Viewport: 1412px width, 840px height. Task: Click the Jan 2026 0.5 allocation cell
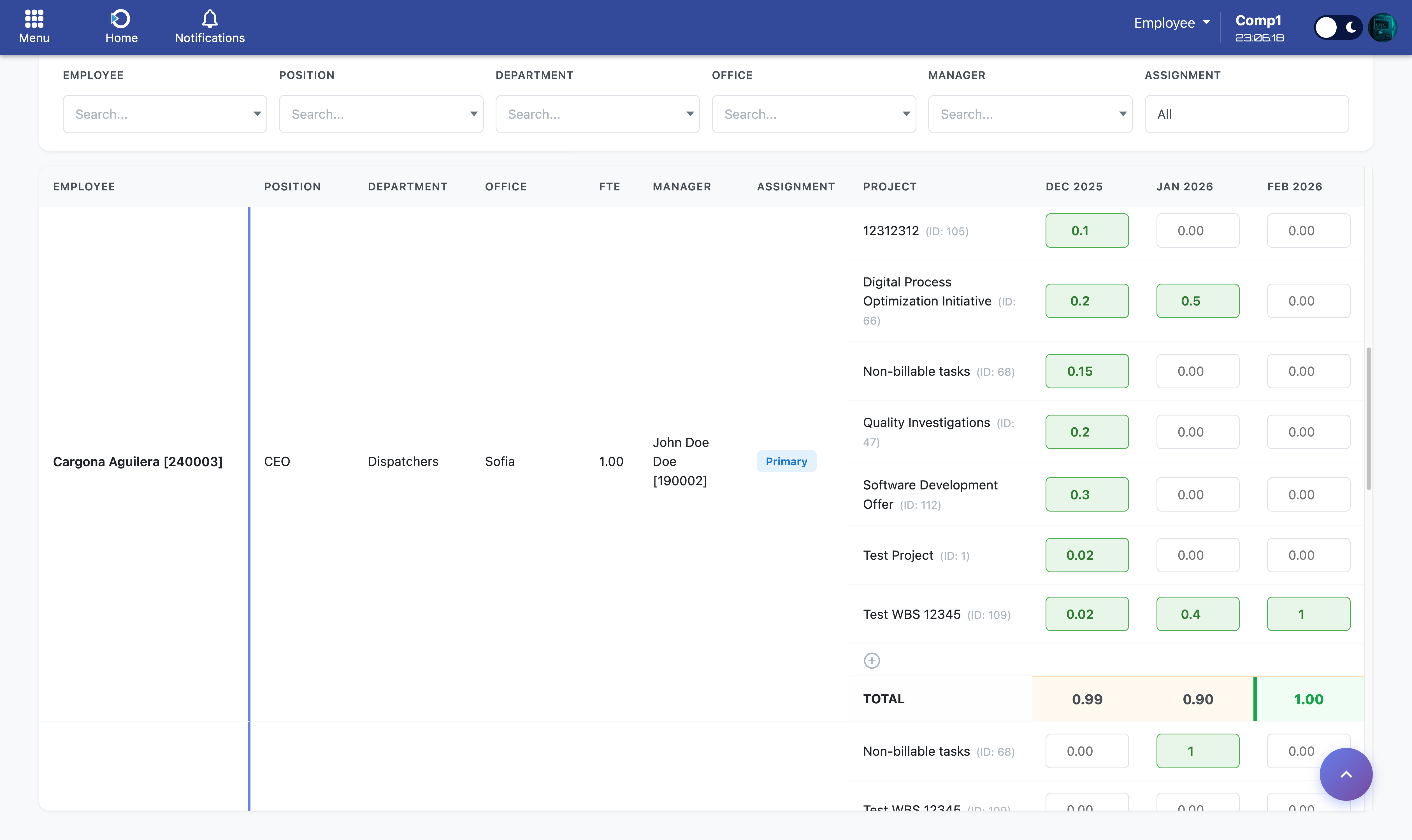(x=1197, y=301)
